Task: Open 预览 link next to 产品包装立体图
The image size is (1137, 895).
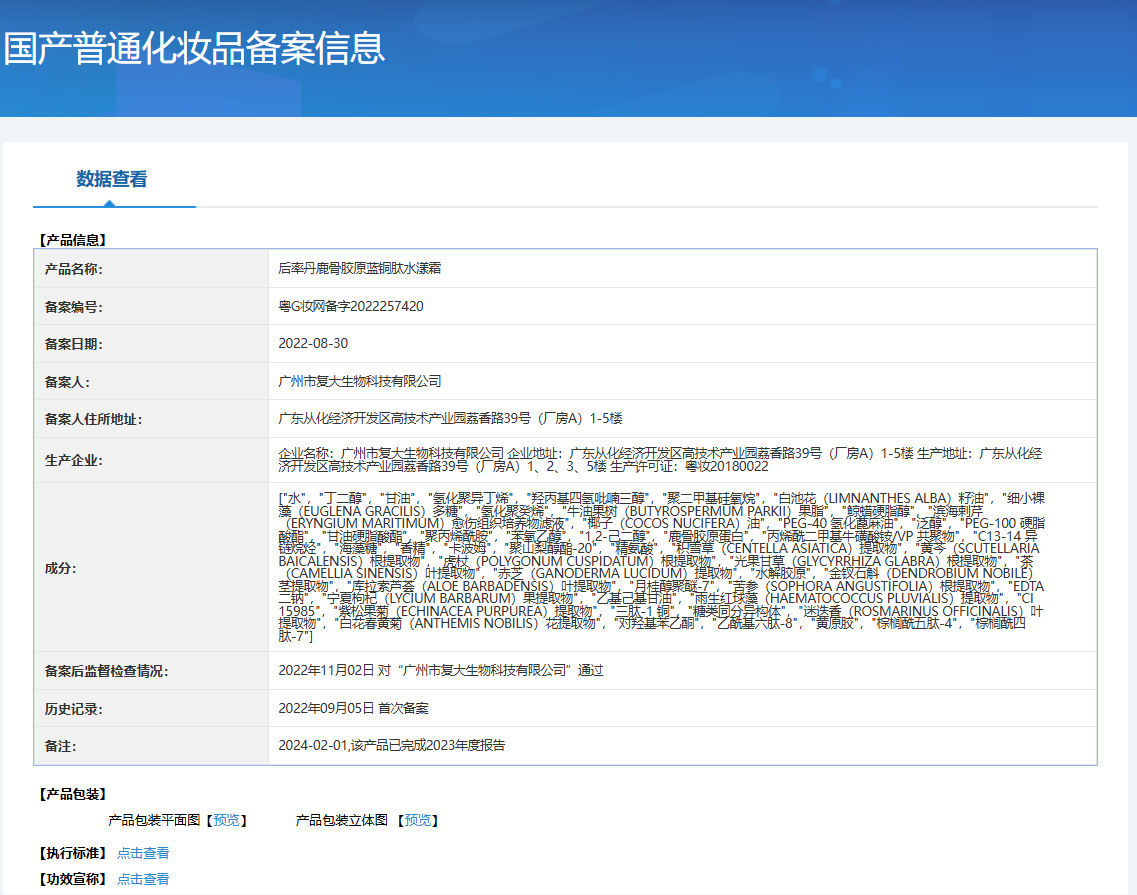Action: [418, 820]
